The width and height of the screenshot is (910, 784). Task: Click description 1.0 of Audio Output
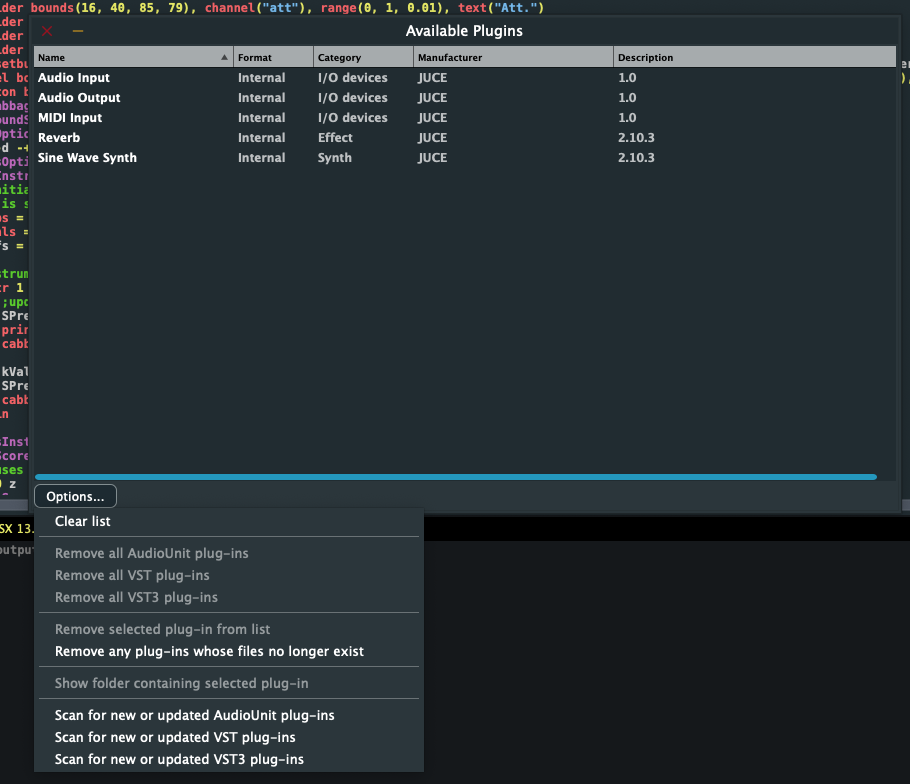(627, 97)
